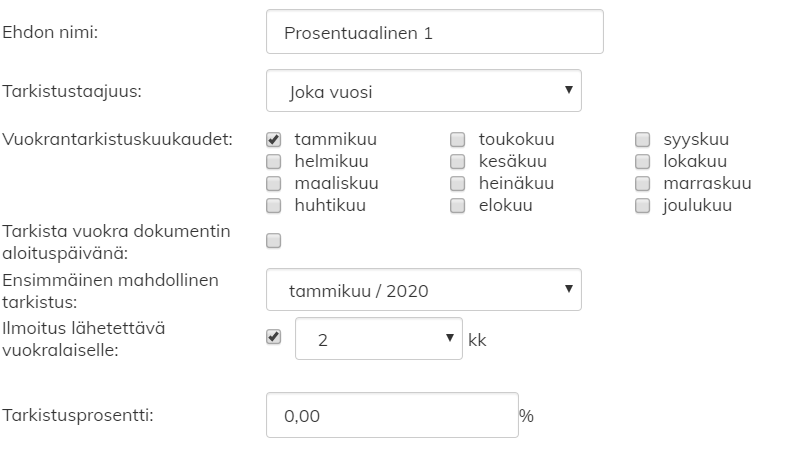Viewport: 798px width, 456px height.
Task: Toggle rent check on document start date
Action: pos(274,240)
